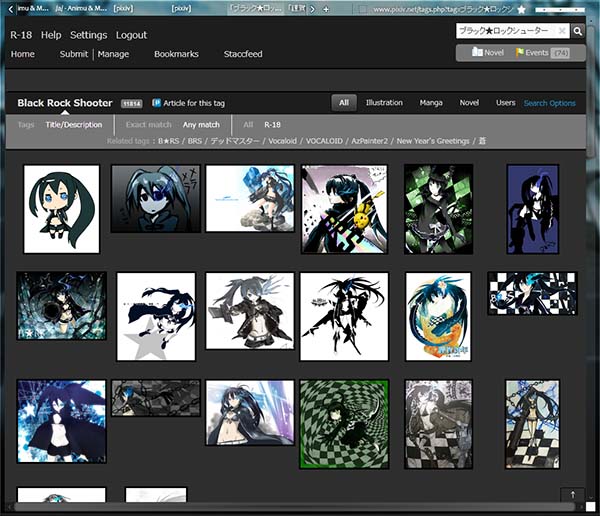The width and height of the screenshot is (600, 516).
Task: Open green checkered background thumbnail in first row
Action: click(x=439, y=209)
